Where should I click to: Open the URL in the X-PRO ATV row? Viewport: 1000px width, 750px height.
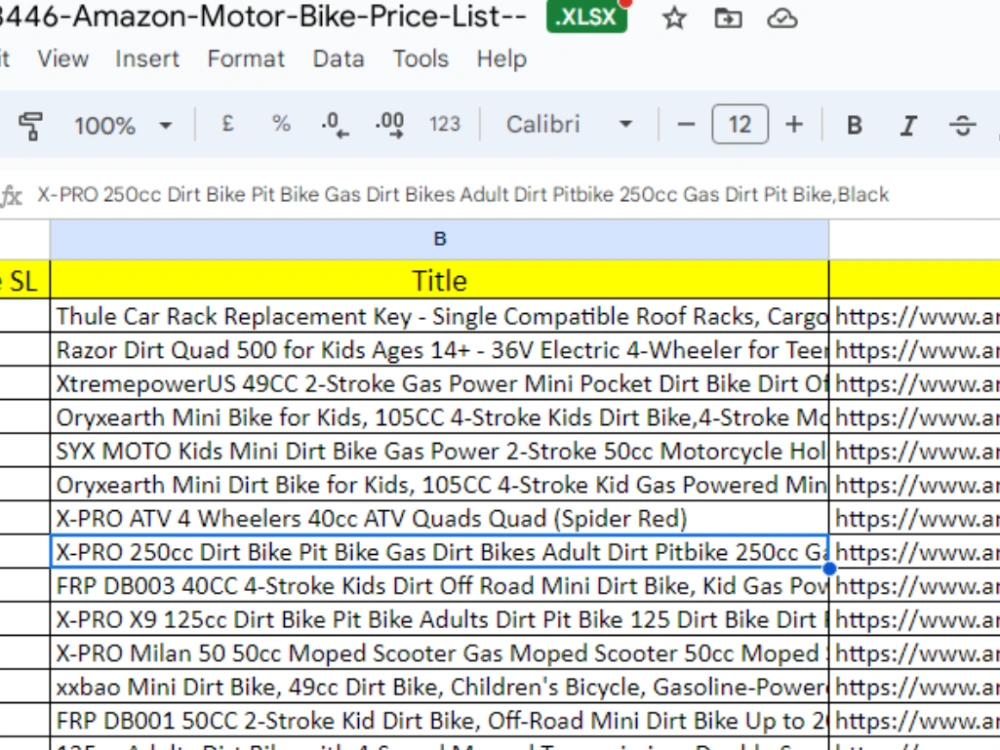(x=917, y=519)
